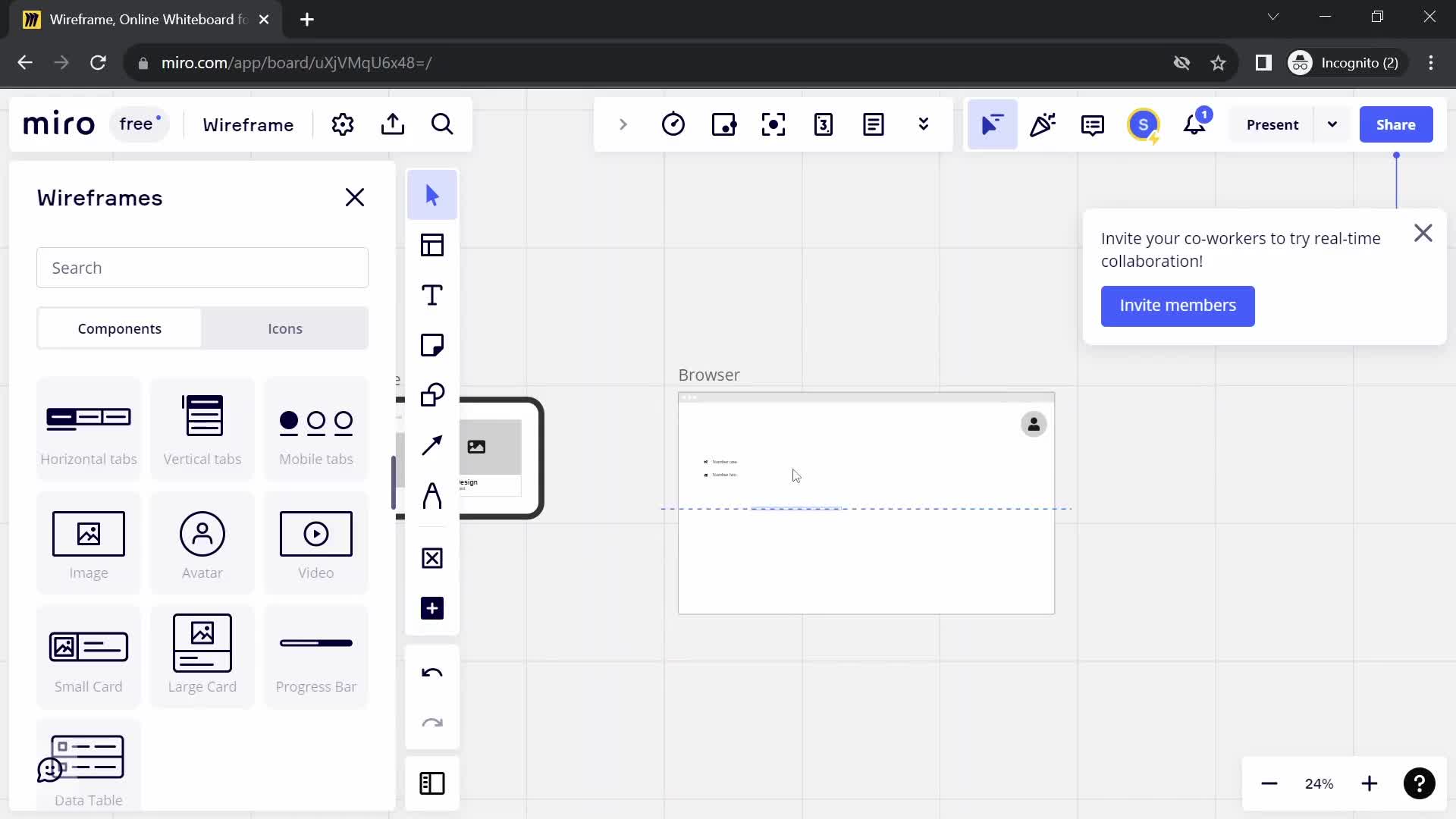This screenshot has height=819, width=1456.
Task: Close Wireframes panel
Action: pyautogui.click(x=354, y=197)
